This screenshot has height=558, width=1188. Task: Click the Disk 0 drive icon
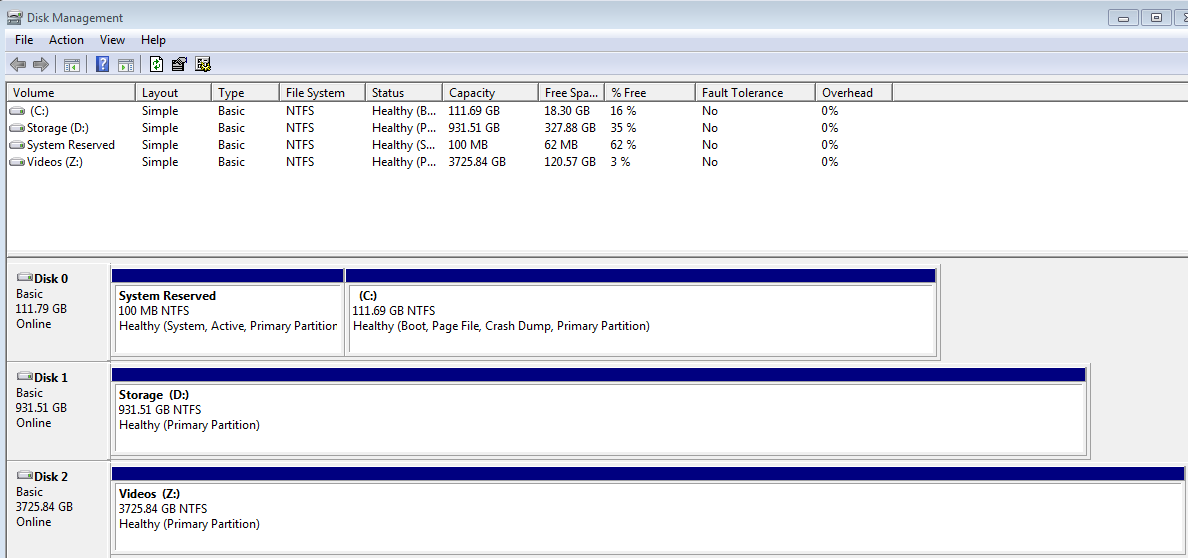[x=24, y=278]
